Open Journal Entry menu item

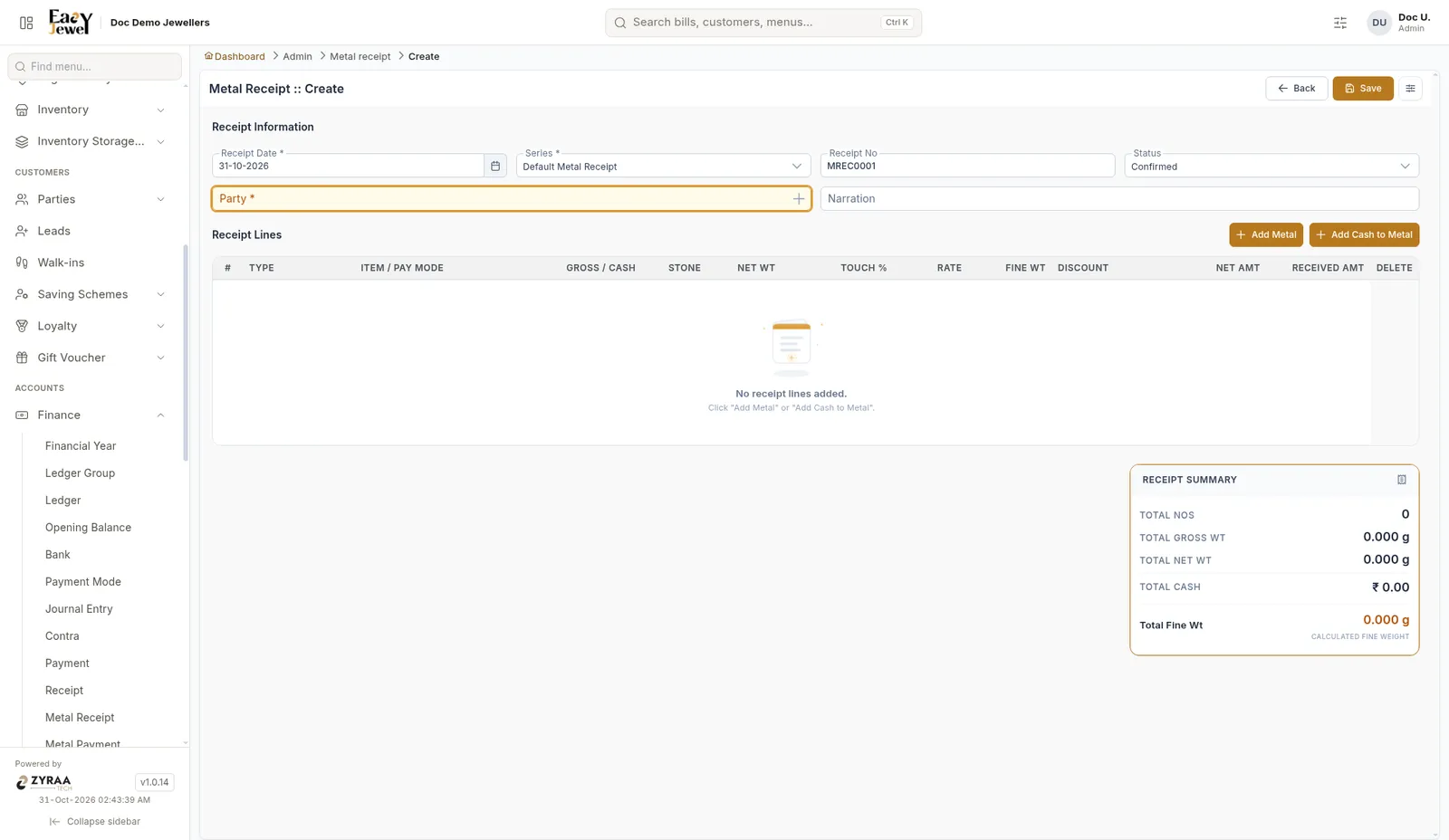(79, 609)
